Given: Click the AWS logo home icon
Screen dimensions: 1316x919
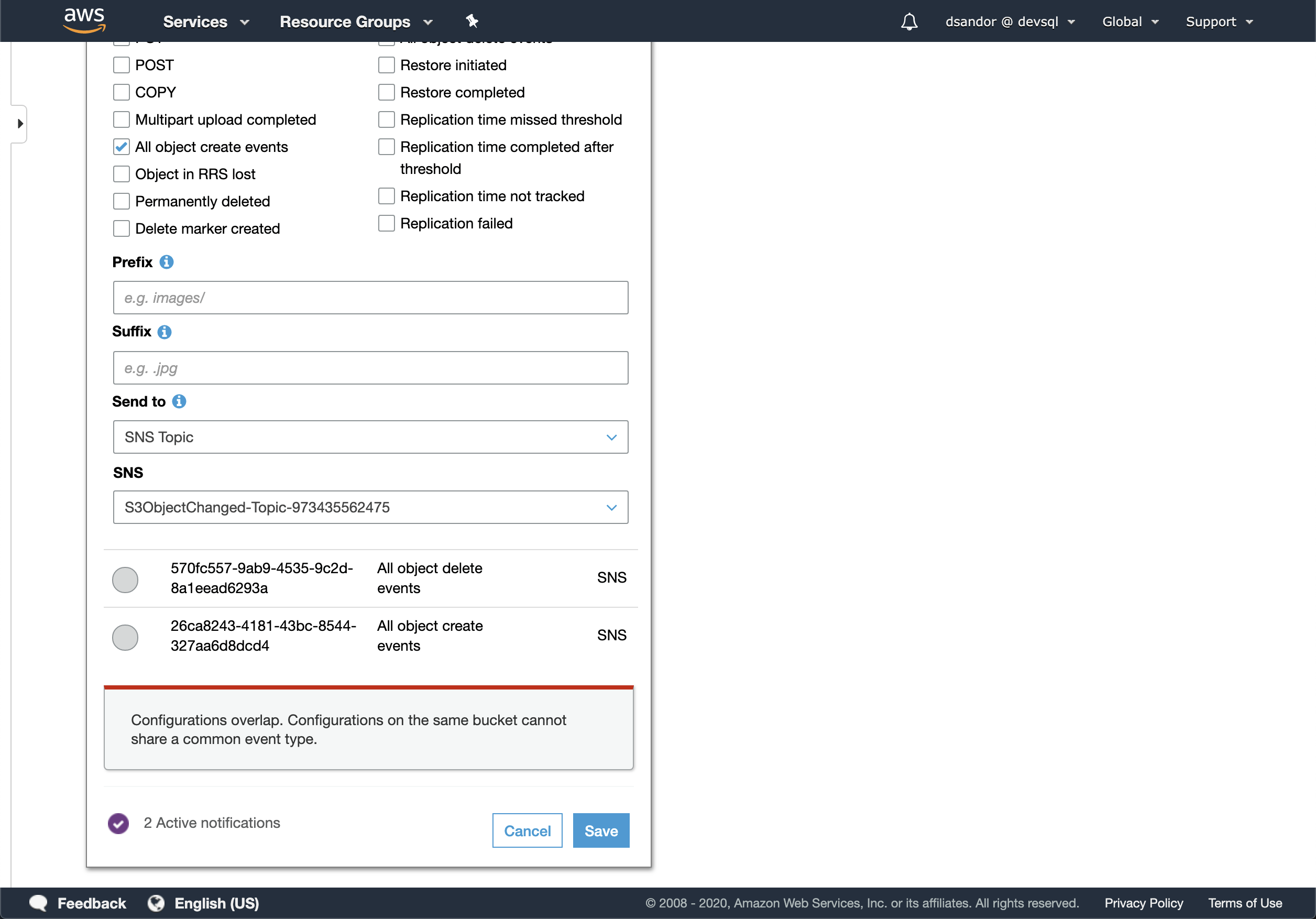Looking at the screenshot, I should (x=84, y=20).
